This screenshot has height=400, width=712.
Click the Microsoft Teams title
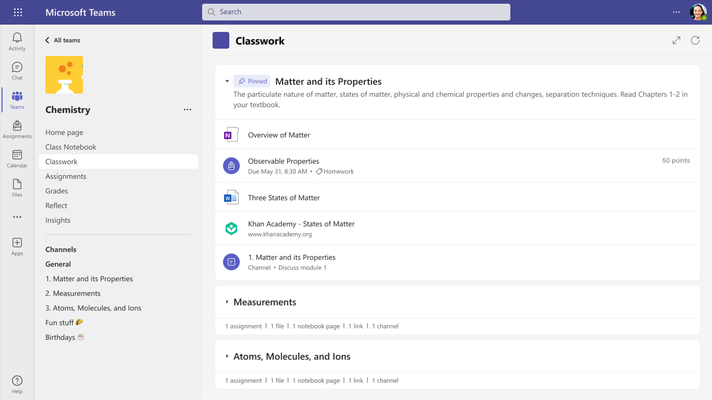tap(80, 12)
